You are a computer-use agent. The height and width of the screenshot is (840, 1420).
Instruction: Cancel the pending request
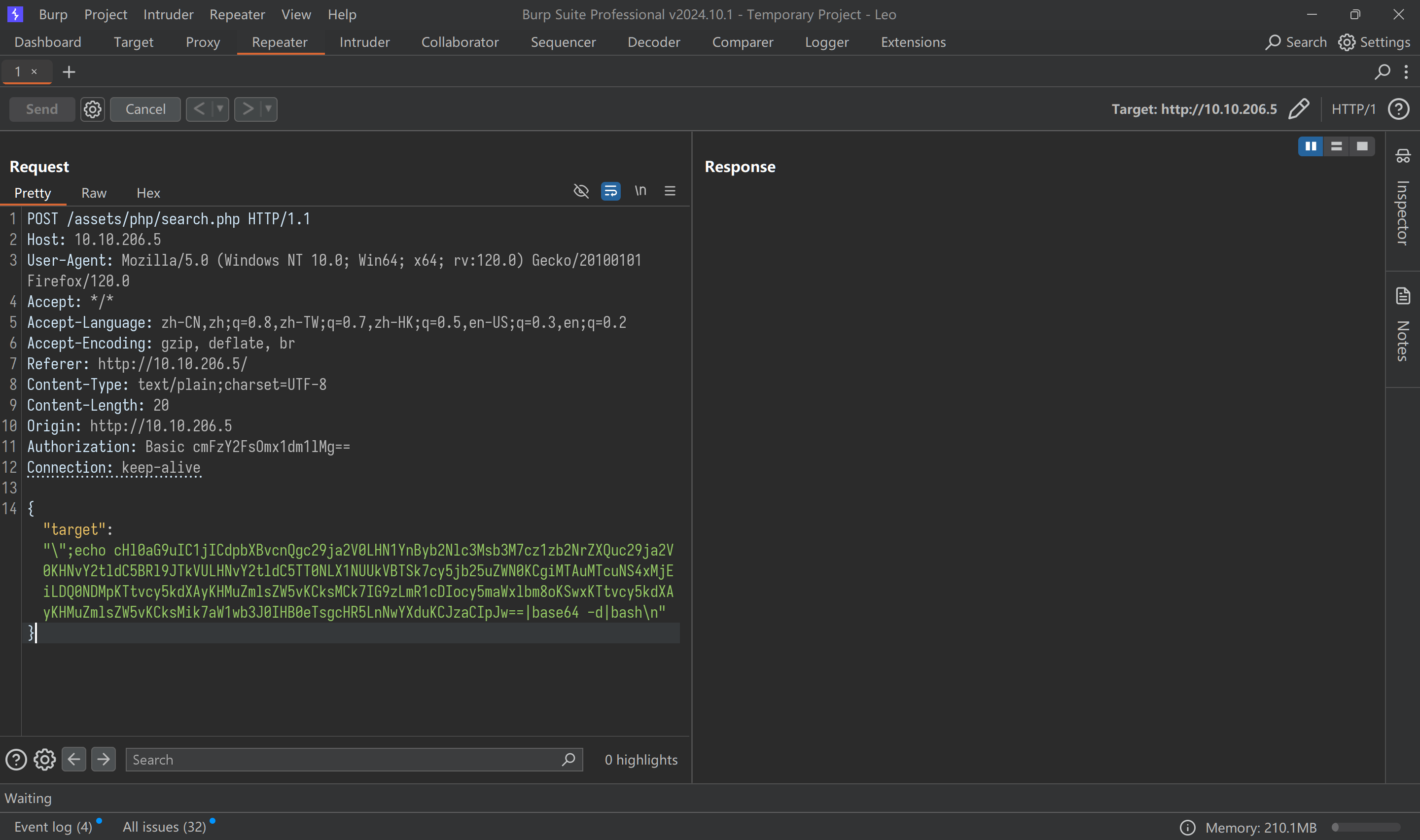click(145, 108)
